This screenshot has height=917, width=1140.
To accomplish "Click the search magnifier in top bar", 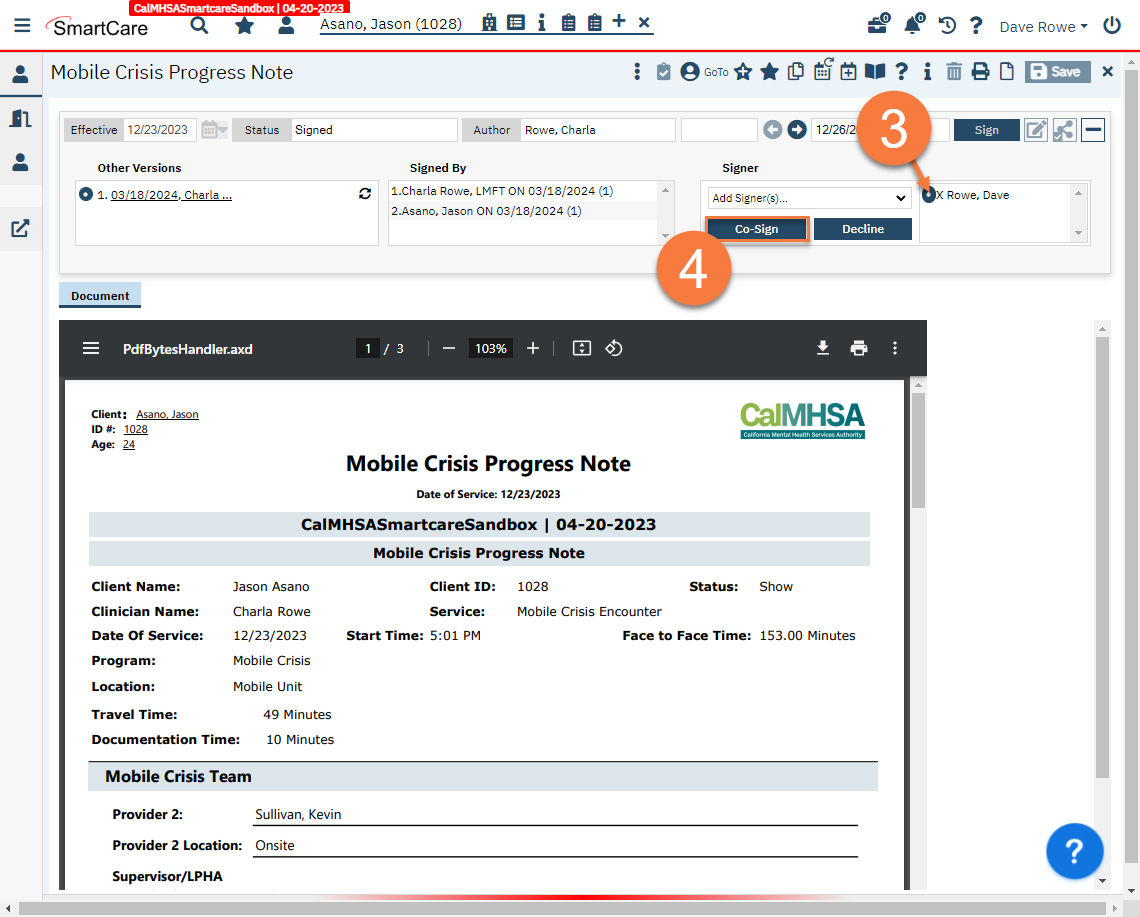I will (200, 26).
